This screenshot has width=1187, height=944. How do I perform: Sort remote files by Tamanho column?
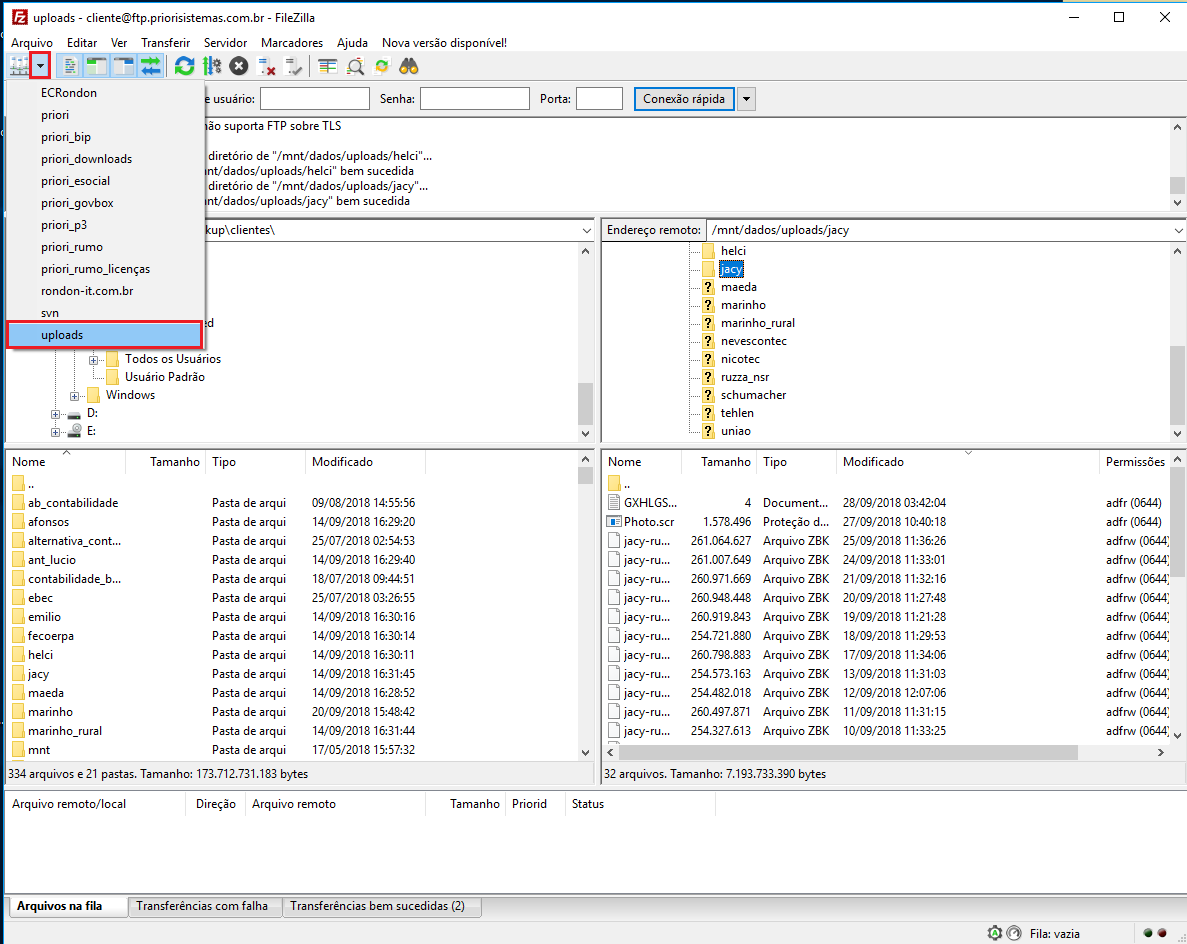pos(719,462)
